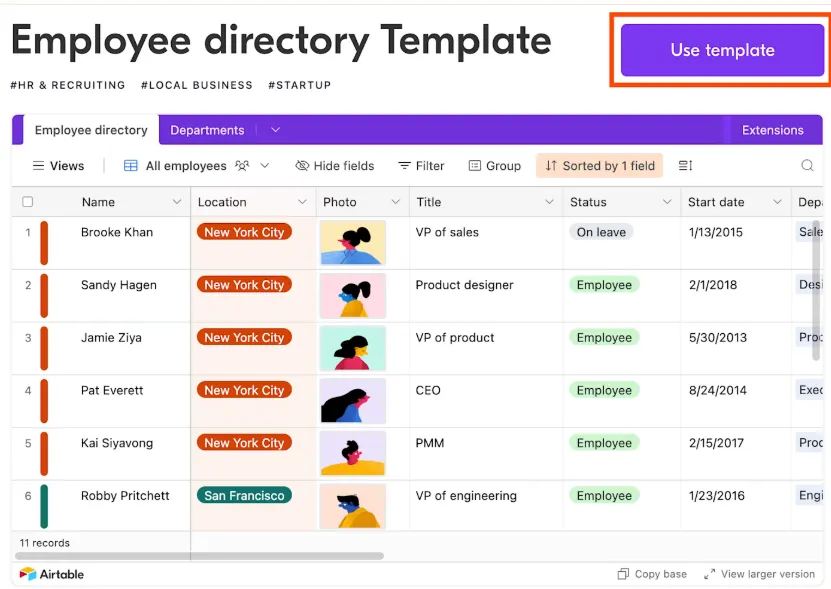
Task: Click the Use template button
Action: pyautogui.click(x=722, y=50)
